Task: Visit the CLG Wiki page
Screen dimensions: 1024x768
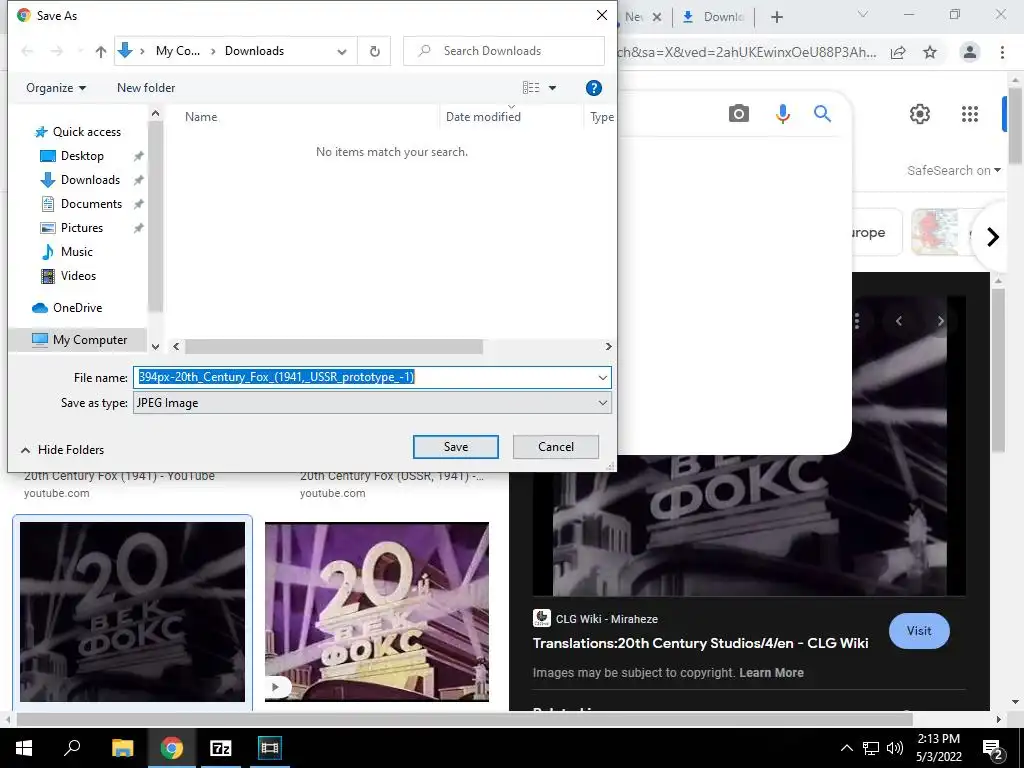Action: (x=919, y=631)
